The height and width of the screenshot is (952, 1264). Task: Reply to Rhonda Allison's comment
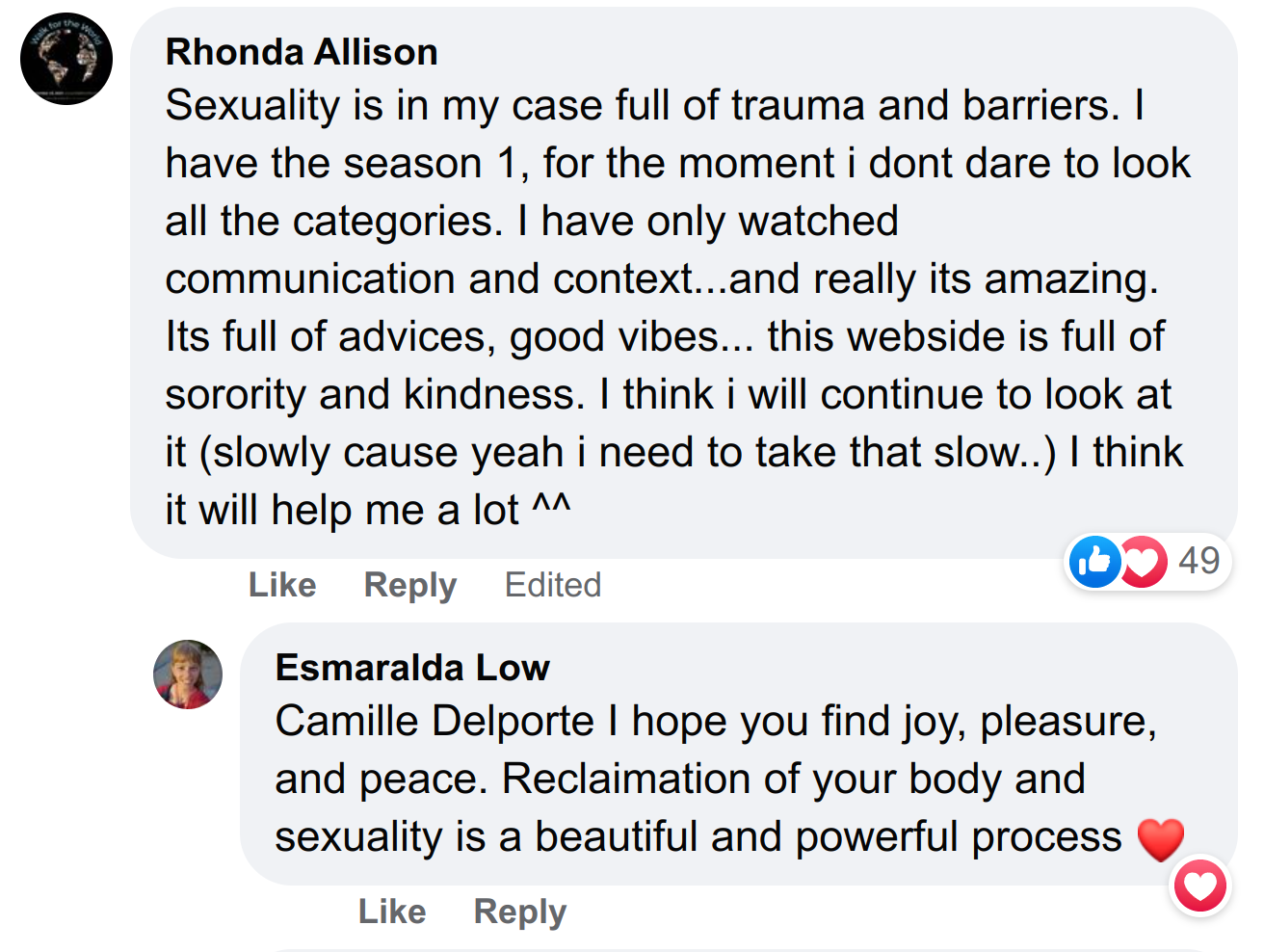pos(410,585)
